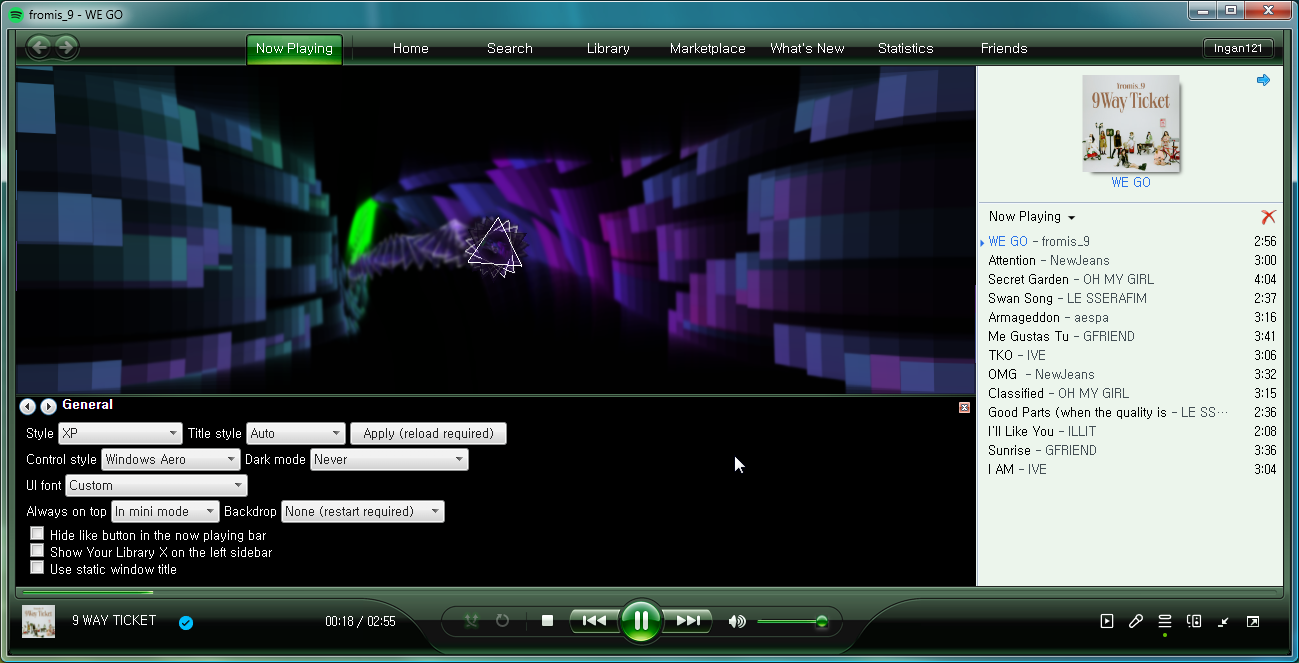Open the Style dropdown showing XP
This screenshot has width=1299, height=663.
pos(120,434)
